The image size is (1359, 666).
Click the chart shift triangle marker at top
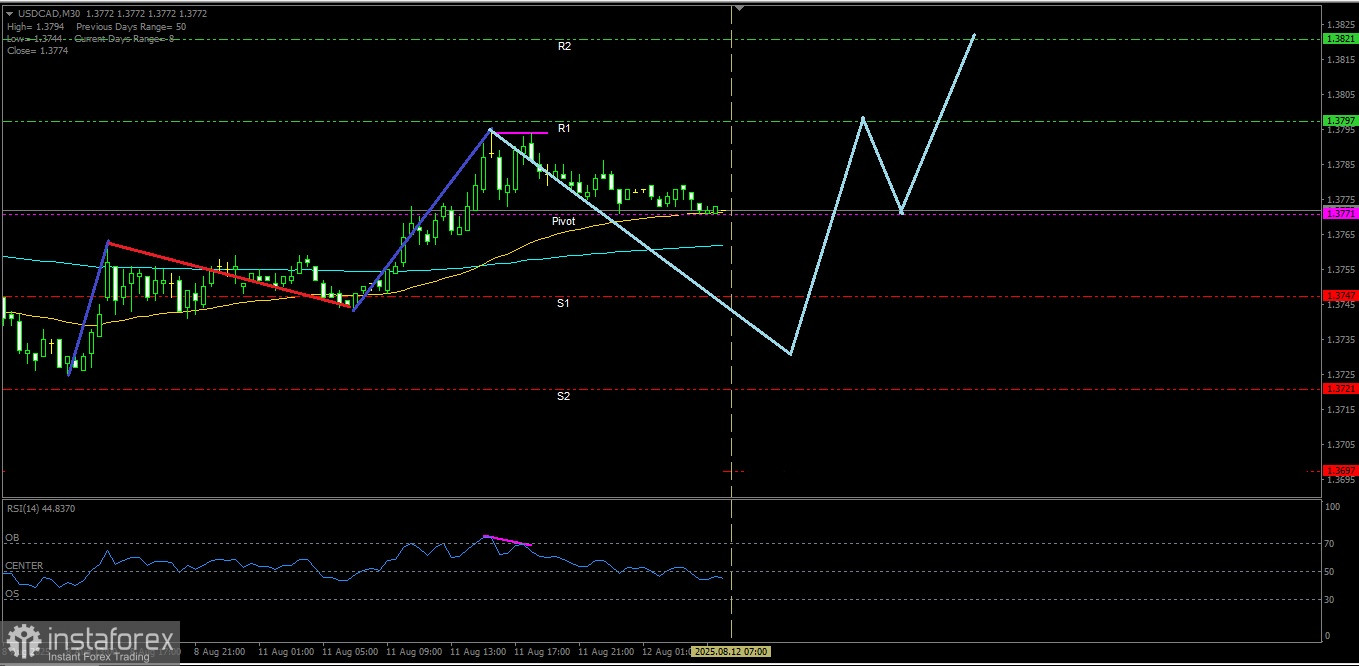click(x=740, y=8)
